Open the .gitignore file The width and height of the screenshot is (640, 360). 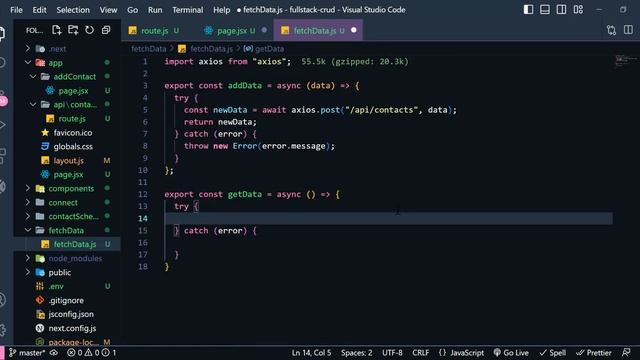pos(66,300)
